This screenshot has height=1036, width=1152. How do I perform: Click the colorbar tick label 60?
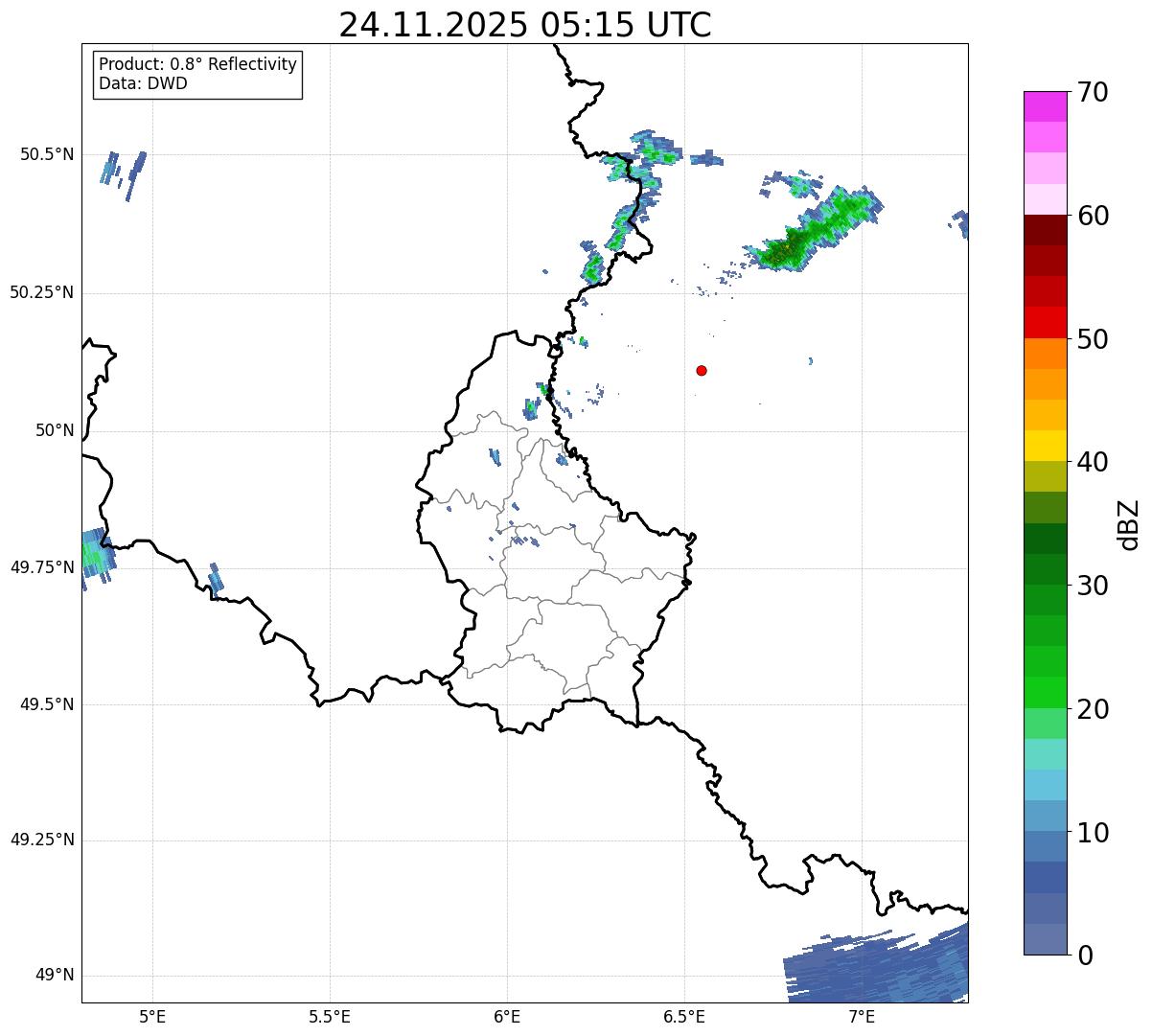1092,216
